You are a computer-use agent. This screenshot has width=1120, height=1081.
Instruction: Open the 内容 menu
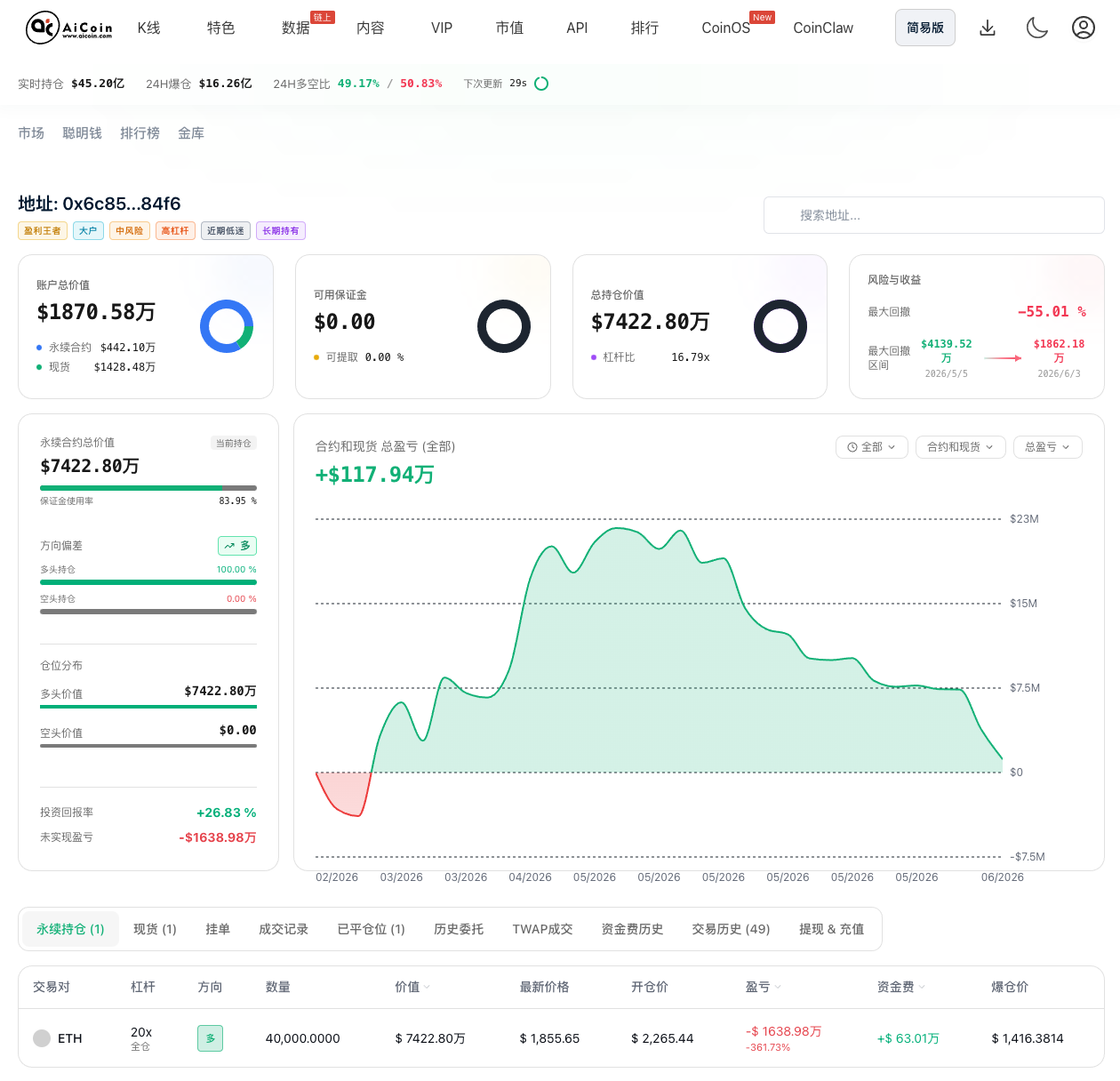coord(371,28)
